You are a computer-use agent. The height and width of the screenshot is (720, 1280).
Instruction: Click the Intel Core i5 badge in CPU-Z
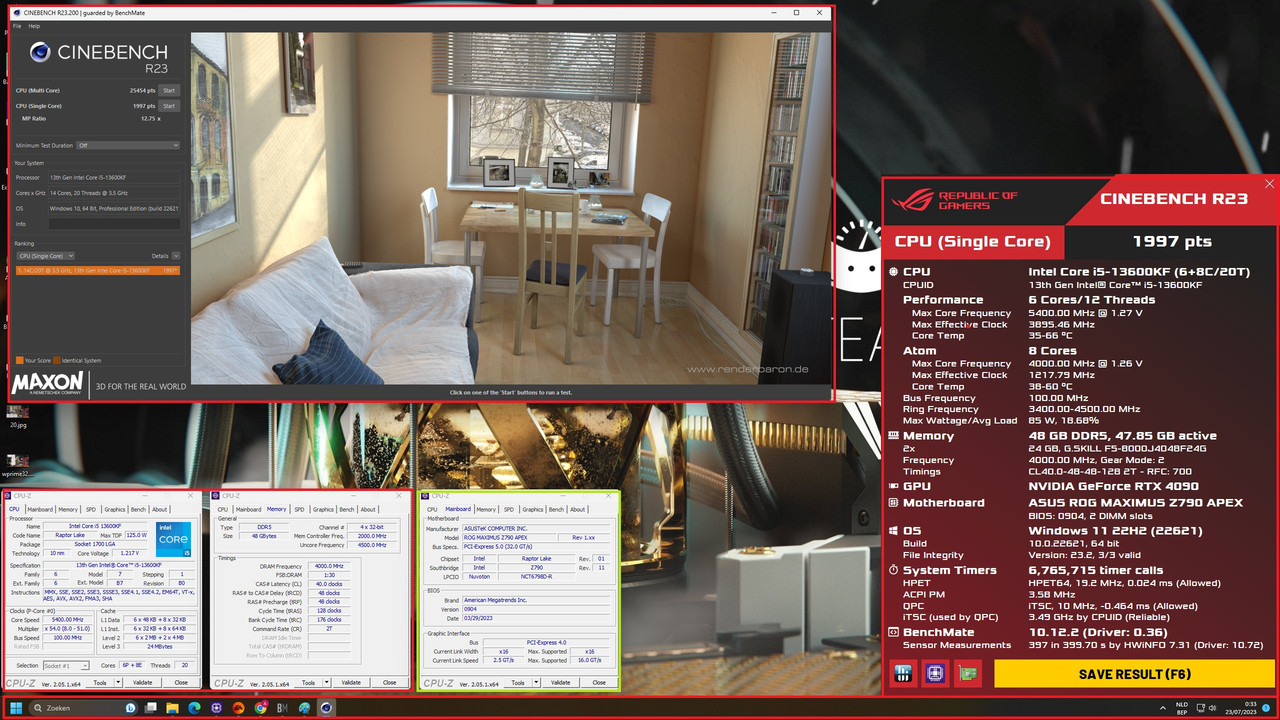pos(173,539)
